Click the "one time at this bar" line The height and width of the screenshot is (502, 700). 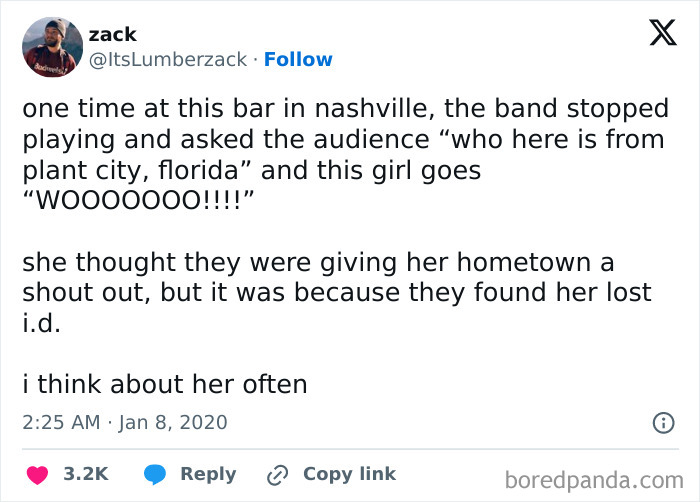click(x=345, y=108)
